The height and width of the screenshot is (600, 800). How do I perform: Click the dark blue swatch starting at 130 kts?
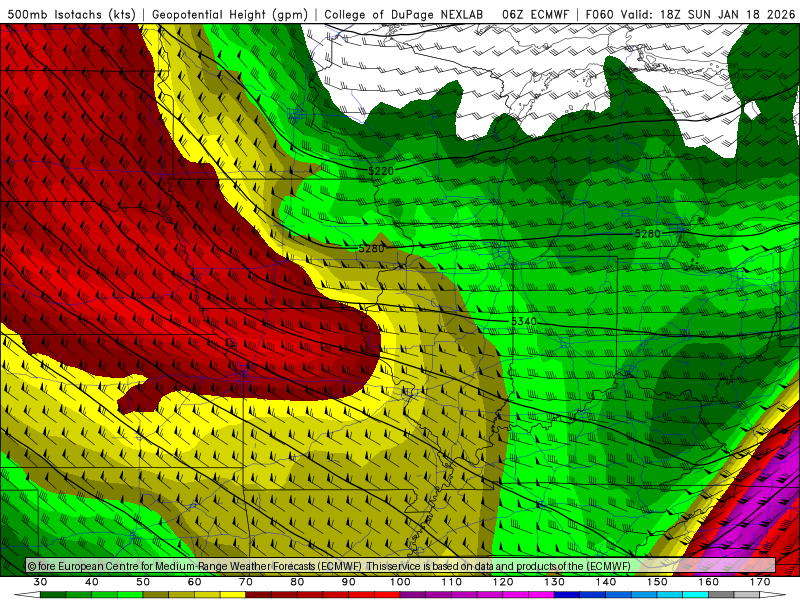pyautogui.click(x=567, y=595)
